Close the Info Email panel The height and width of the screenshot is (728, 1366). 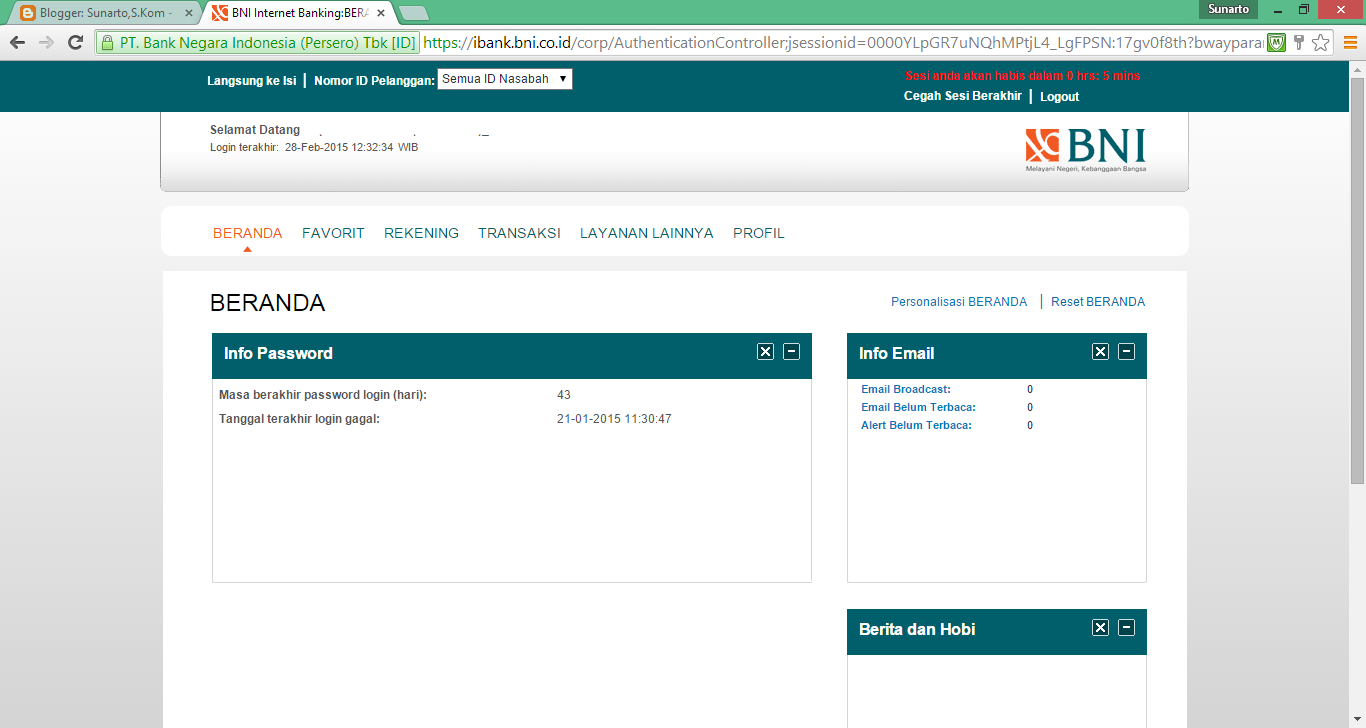pos(1100,351)
